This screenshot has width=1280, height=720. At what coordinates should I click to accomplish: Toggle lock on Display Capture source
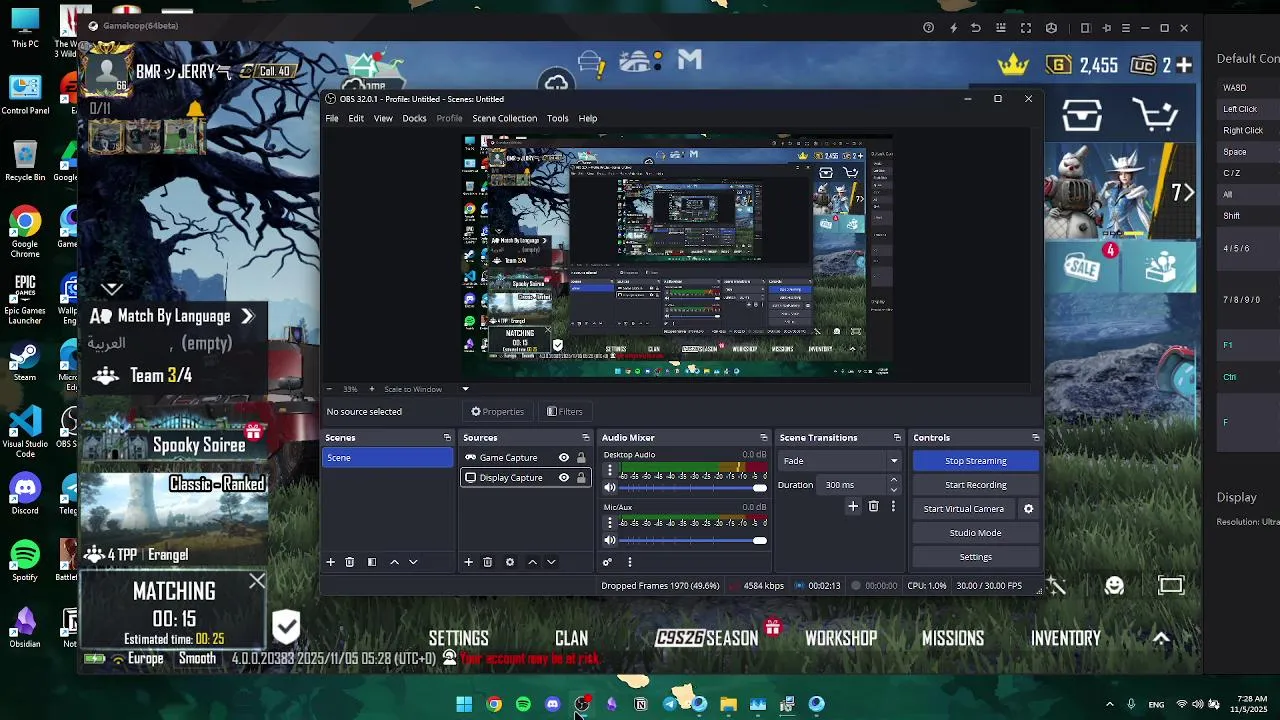pos(581,478)
